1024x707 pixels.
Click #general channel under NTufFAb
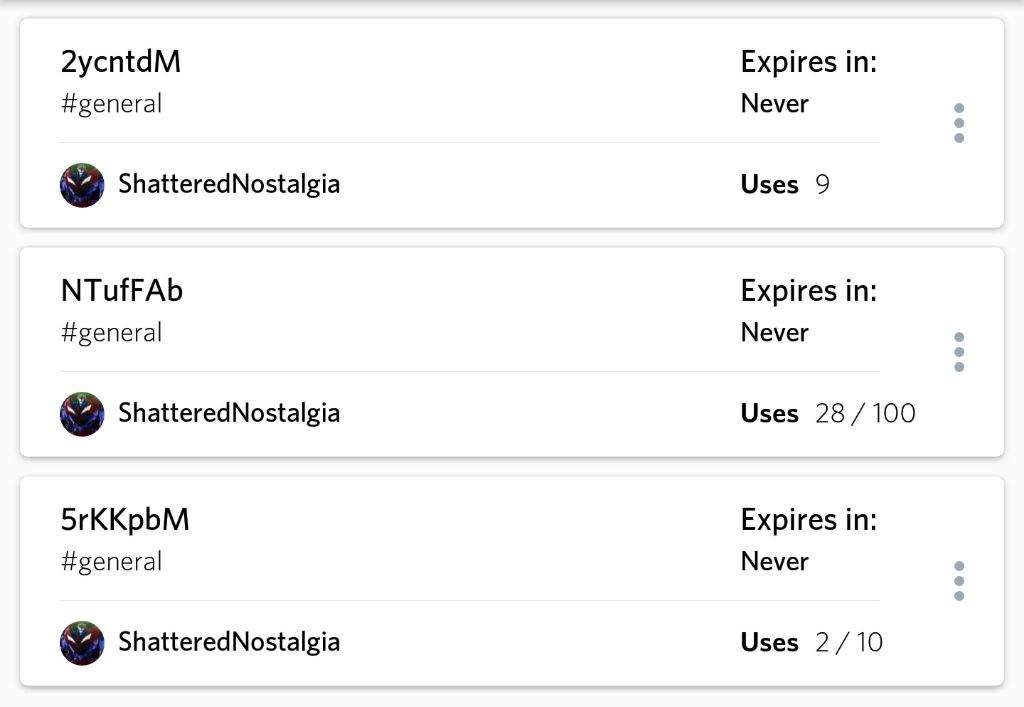(111, 333)
